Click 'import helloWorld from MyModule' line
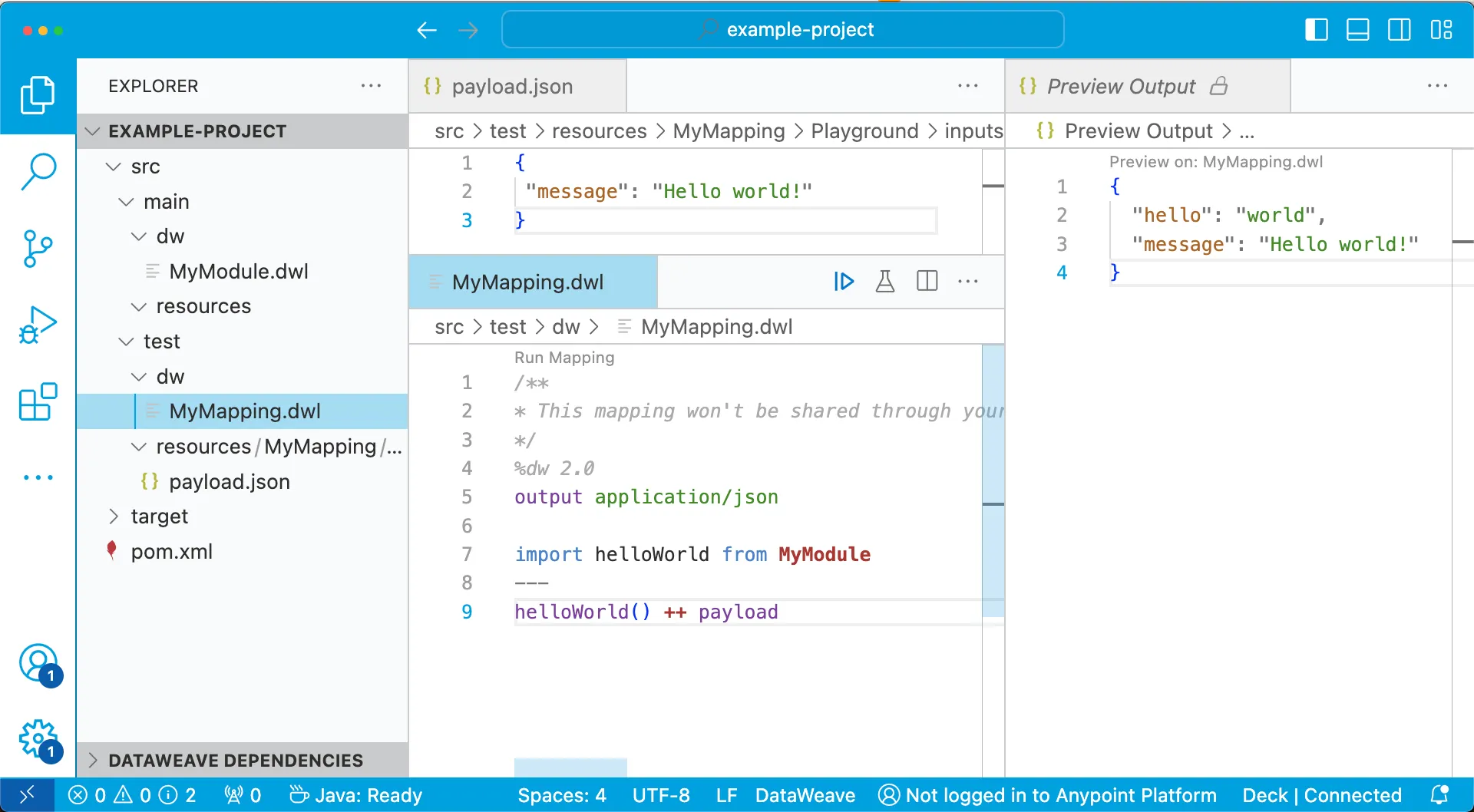The width and height of the screenshot is (1474, 812). pos(692,554)
